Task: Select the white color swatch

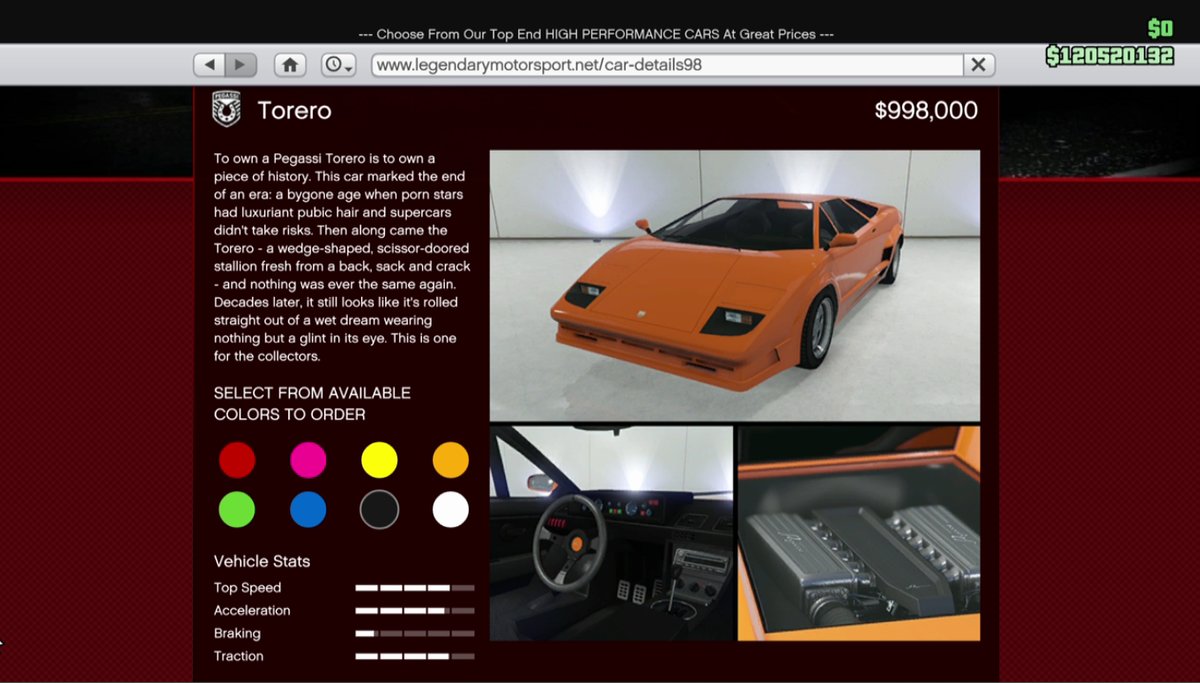Action: pyautogui.click(x=450, y=509)
